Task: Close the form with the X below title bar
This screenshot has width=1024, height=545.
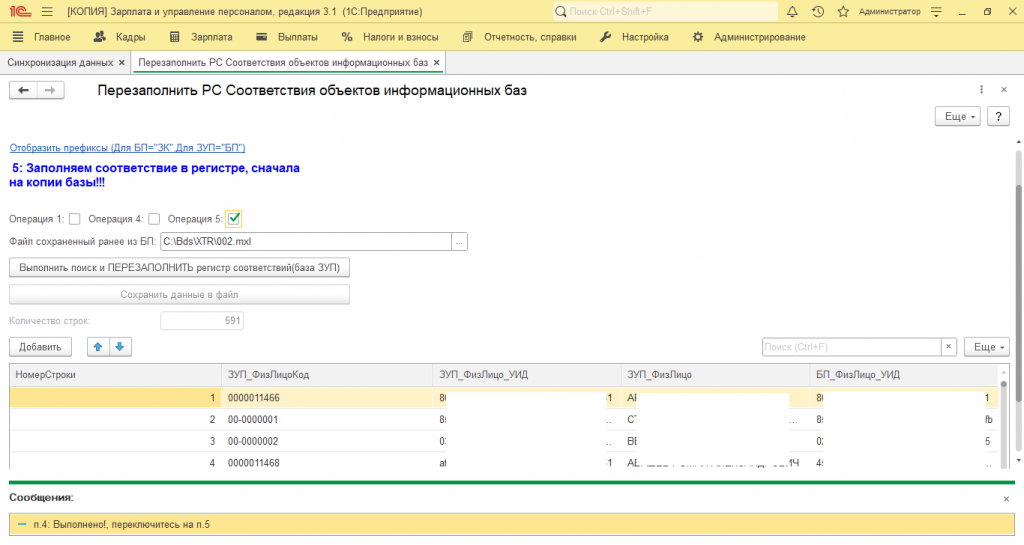Action: [x=1004, y=89]
